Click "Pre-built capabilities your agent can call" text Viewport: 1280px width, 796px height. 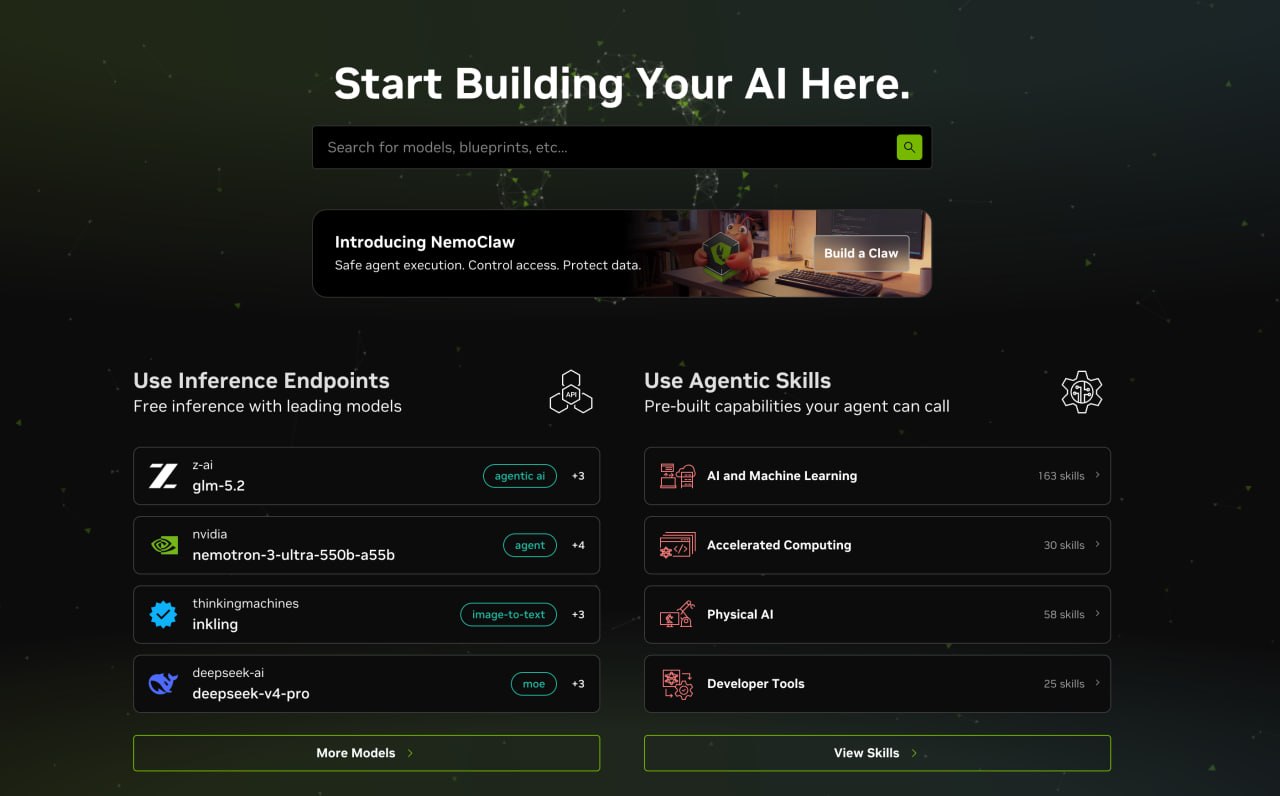797,406
